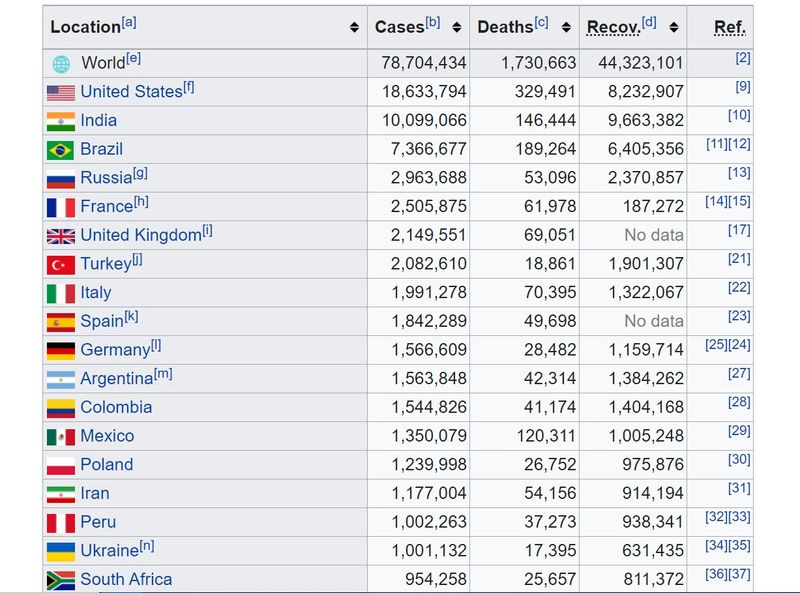Screen dimensions: 800x593
Task: Open the Colombia country link
Action: tap(116, 407)
